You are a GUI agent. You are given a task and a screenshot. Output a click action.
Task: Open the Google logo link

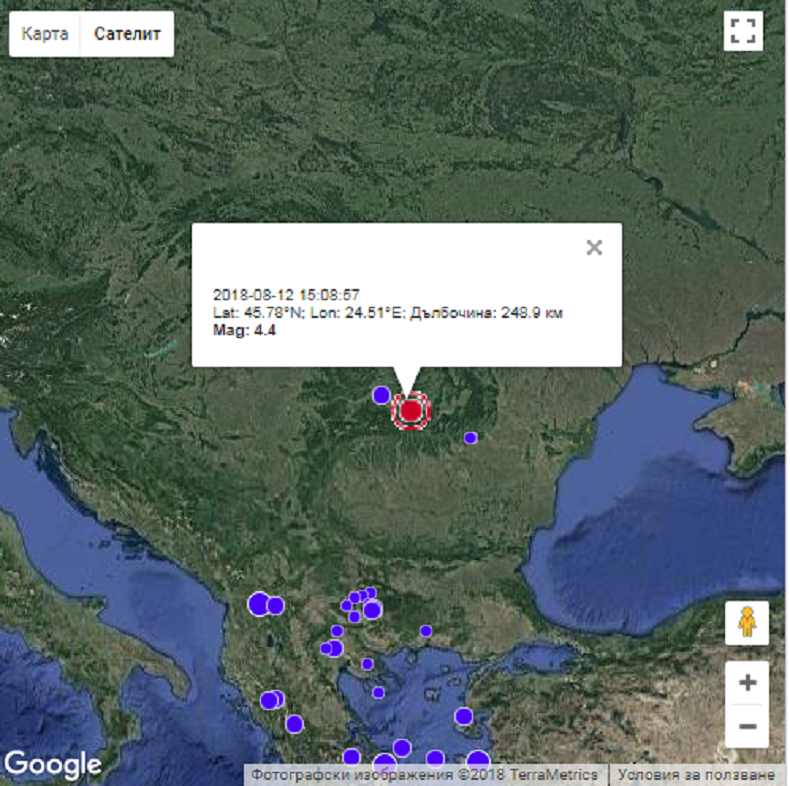pos(53,765)
